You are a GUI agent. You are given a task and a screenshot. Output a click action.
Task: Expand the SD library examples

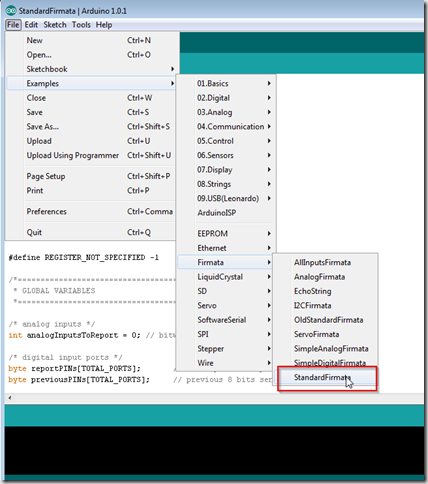(x=226, y=291)
